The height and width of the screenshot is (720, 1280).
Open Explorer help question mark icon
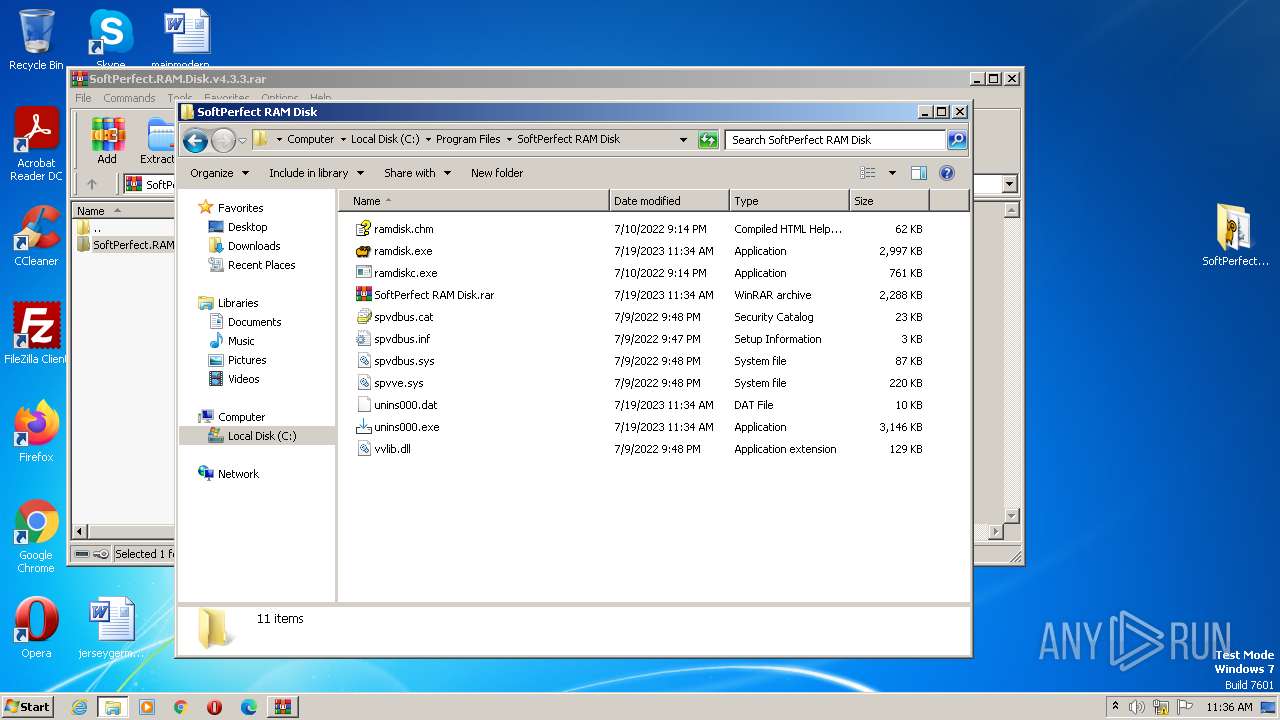coord(947,173)
